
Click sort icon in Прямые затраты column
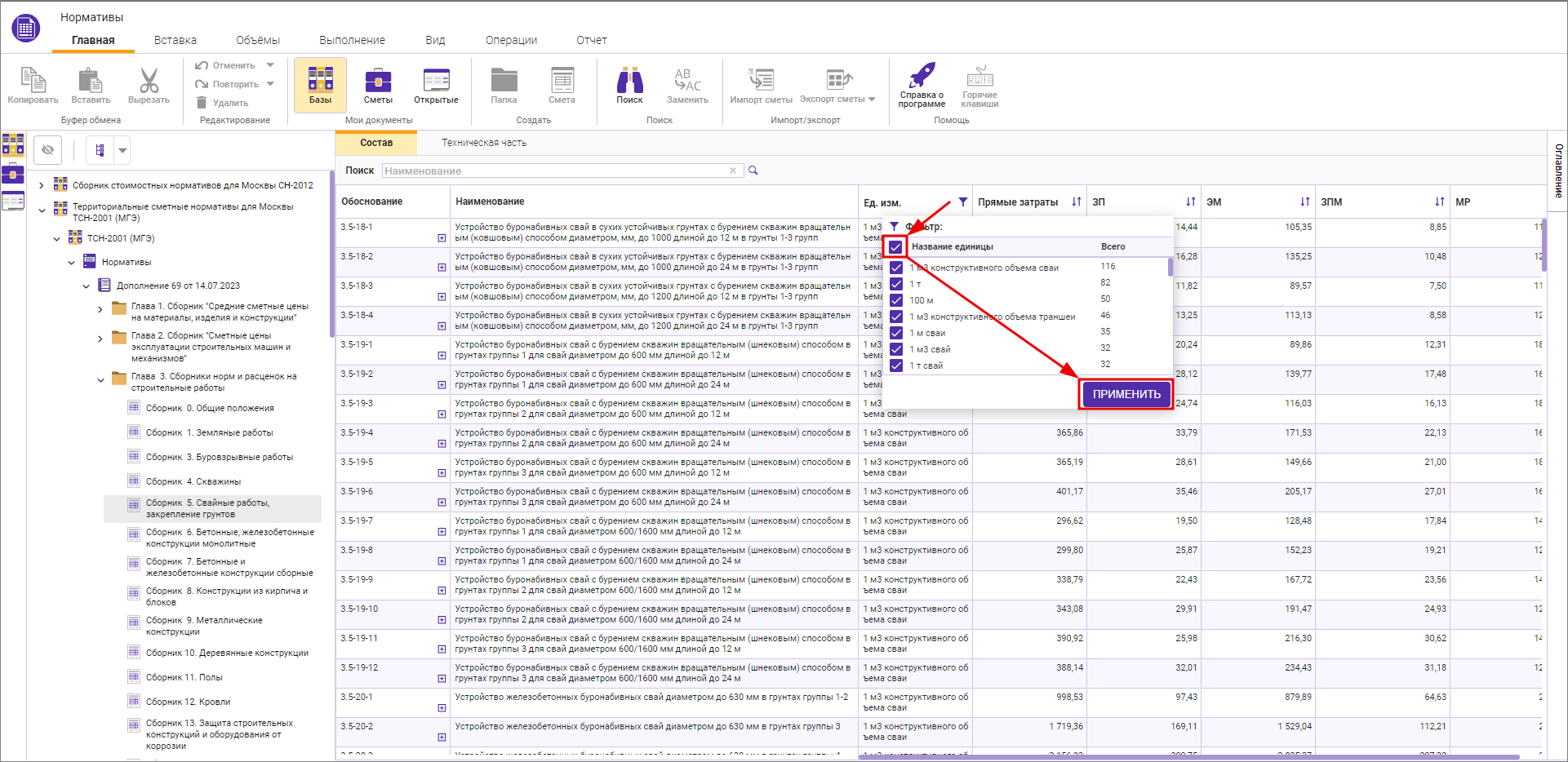1077,202
